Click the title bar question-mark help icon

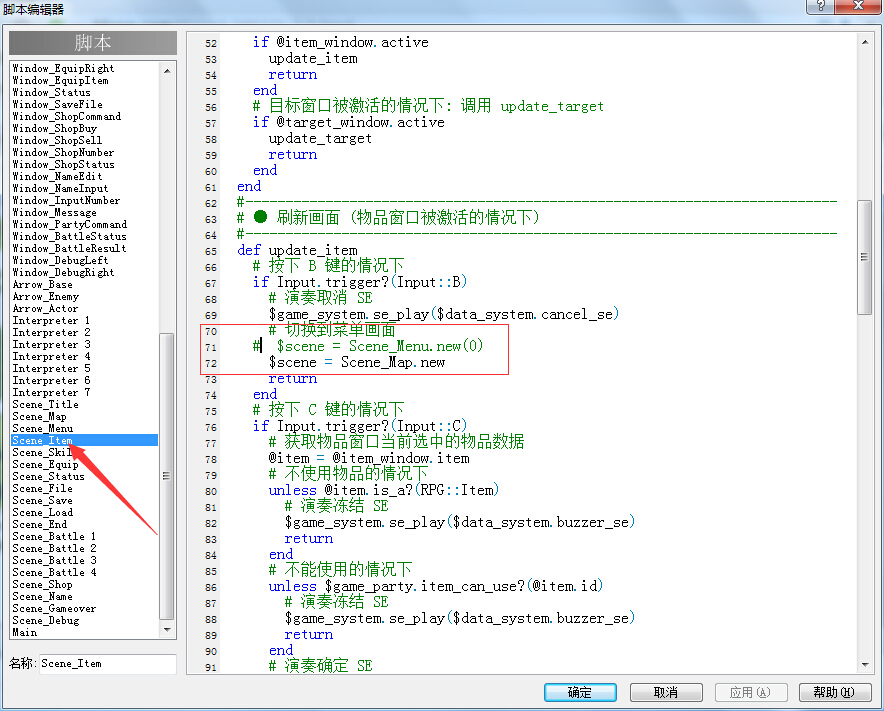[x=820, y=6]
